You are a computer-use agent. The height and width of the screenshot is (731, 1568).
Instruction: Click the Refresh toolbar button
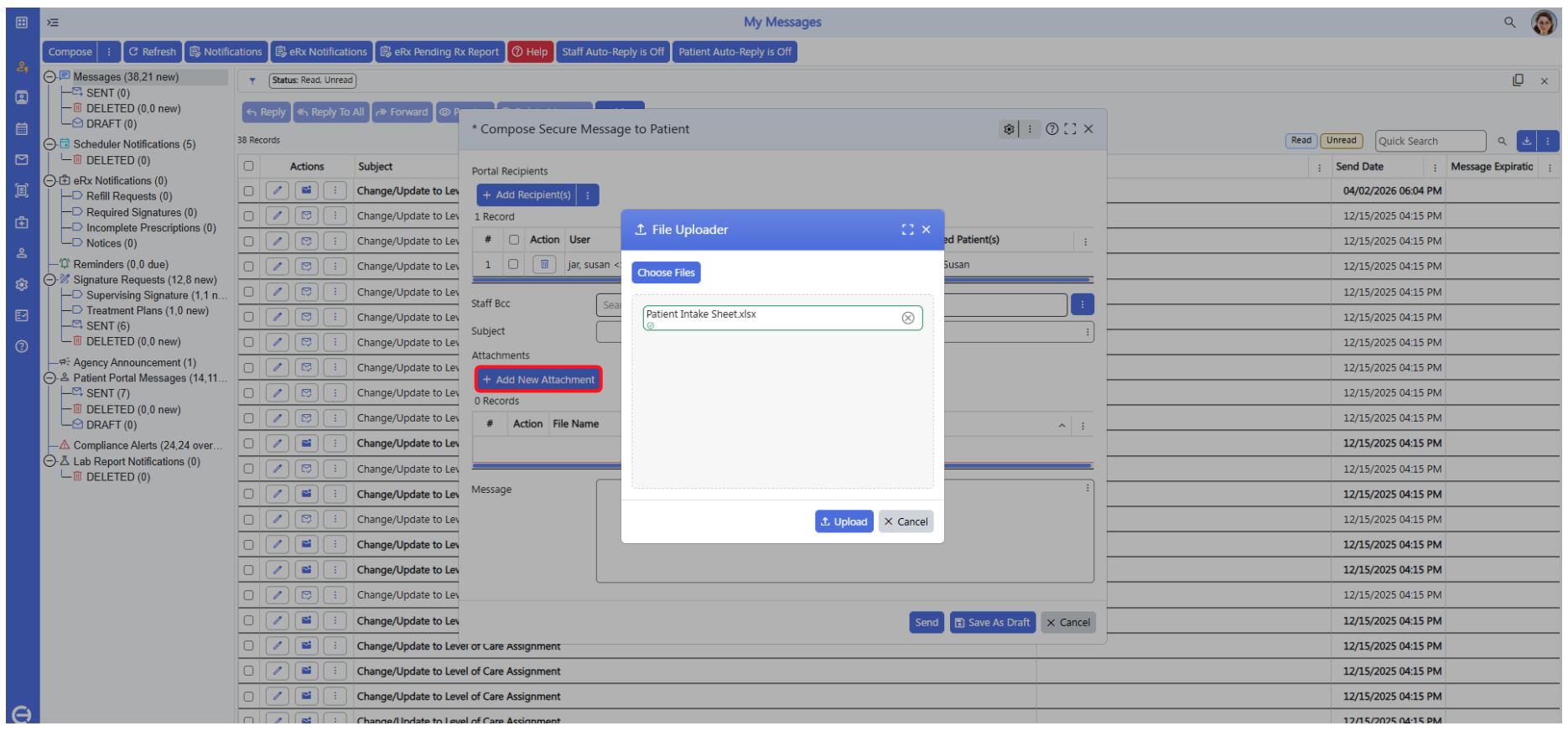coord(152,52)
